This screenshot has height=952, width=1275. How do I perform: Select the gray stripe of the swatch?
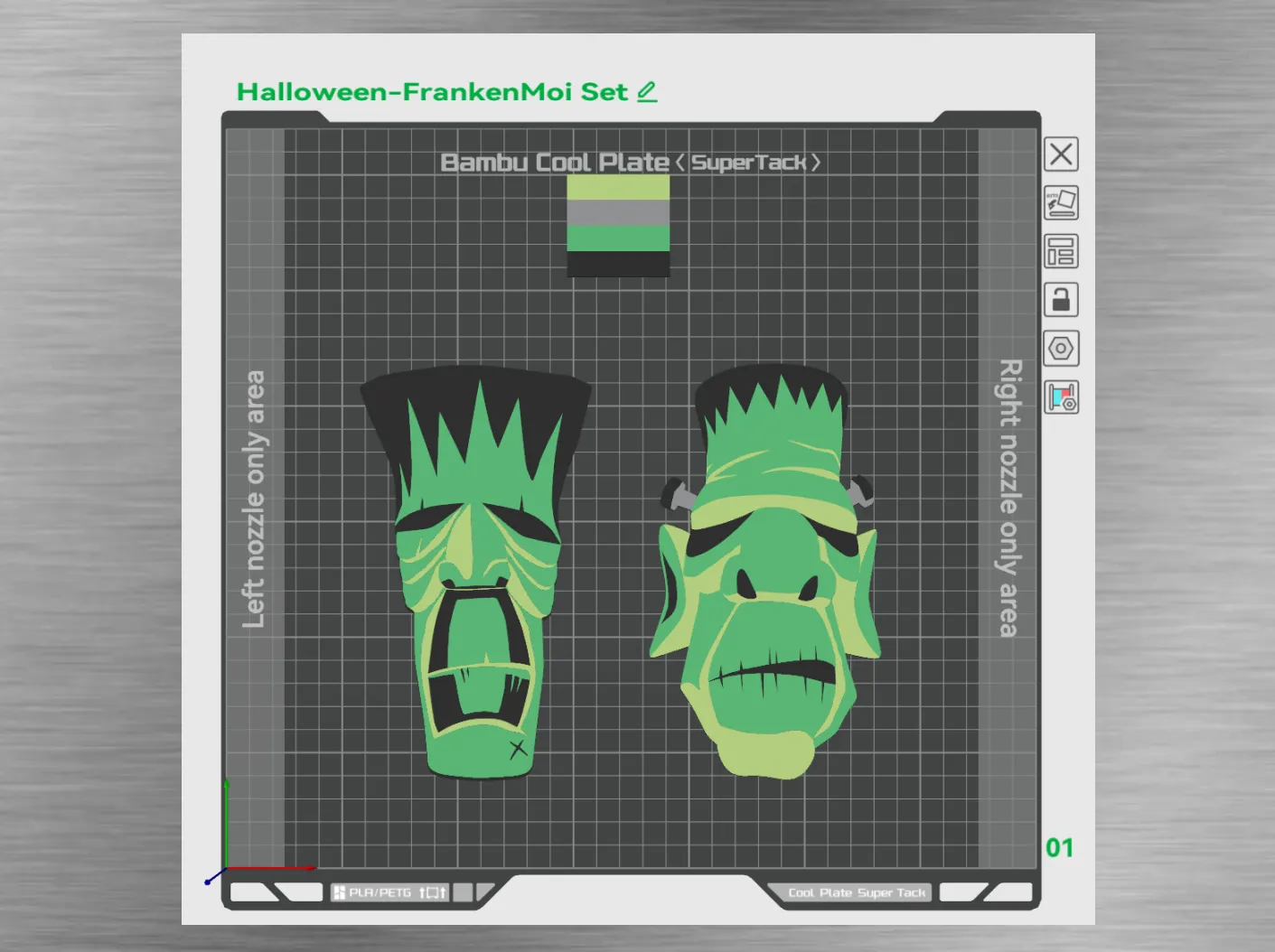618,213
